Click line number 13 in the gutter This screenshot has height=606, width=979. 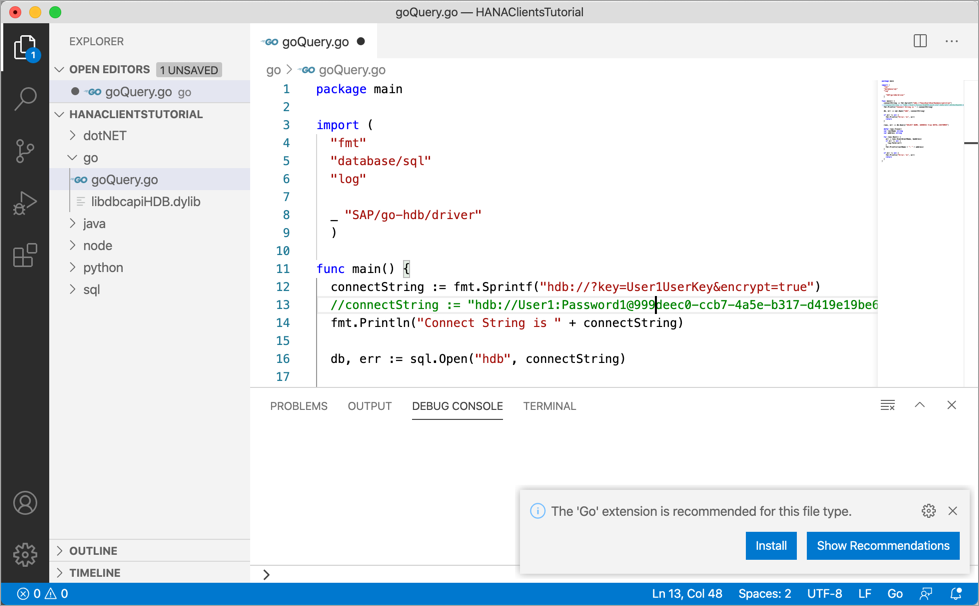coord(283,305)
